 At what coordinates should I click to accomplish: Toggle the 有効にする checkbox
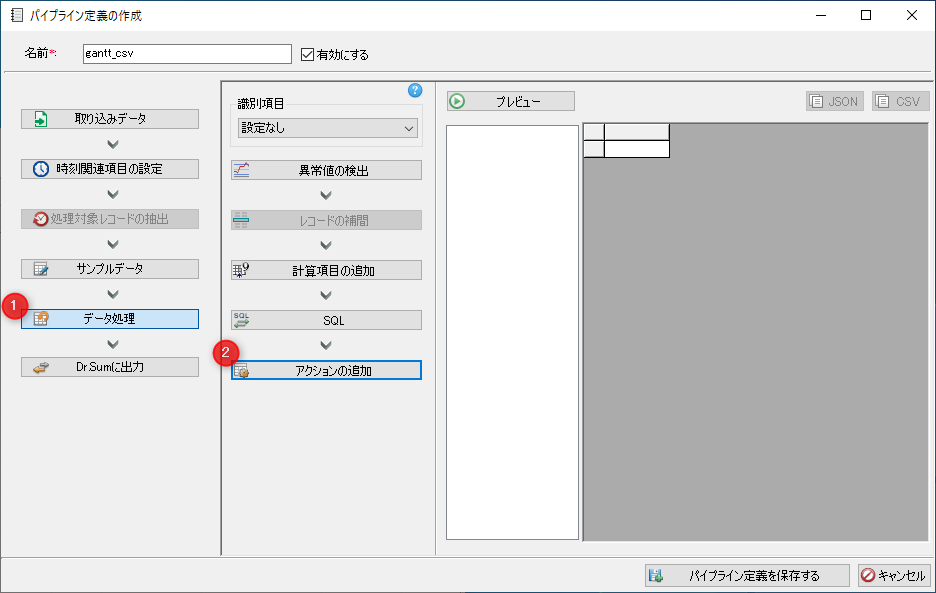[x=307, y=54]
